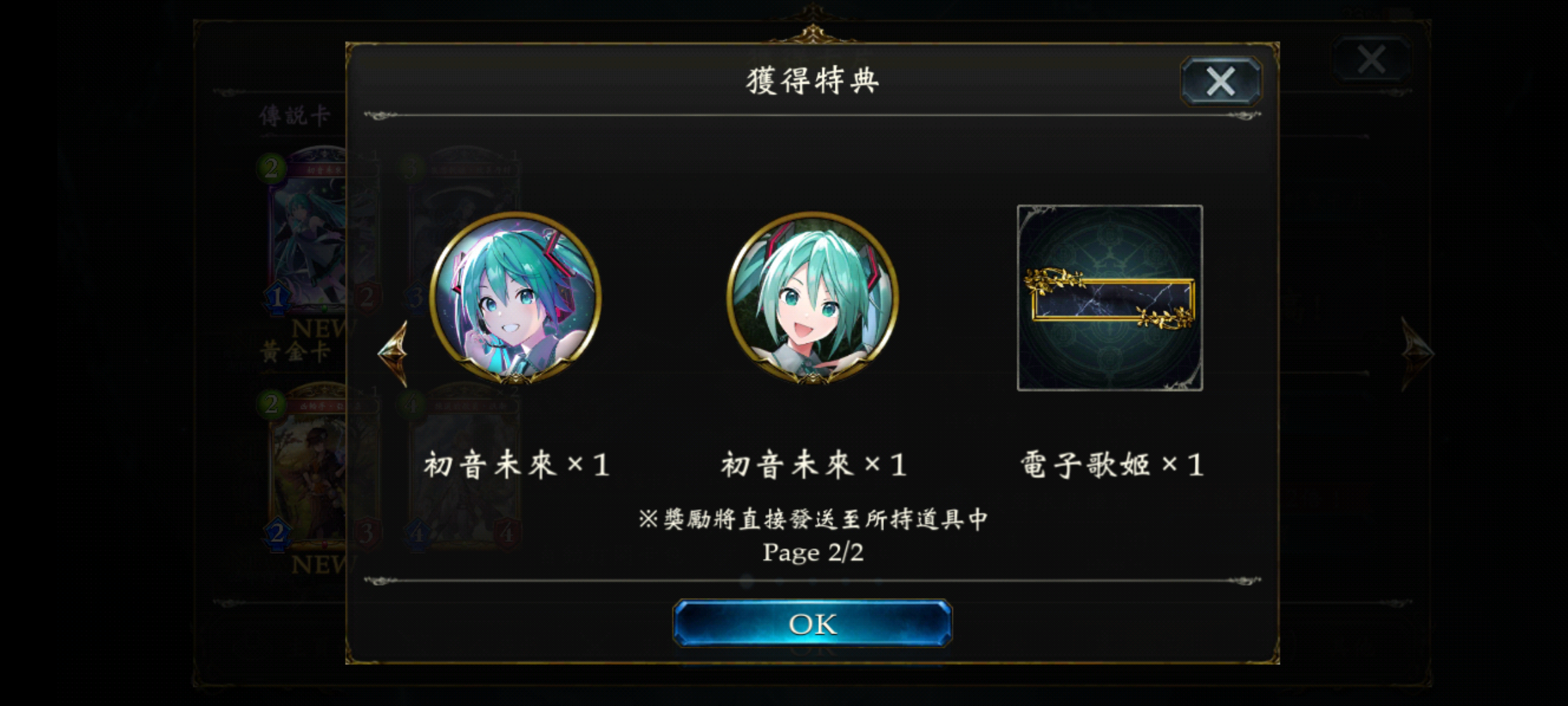Select the 電子歌姬 gold title frame reward
This screenshot has width=1568, height=706.
[1110, 298]
